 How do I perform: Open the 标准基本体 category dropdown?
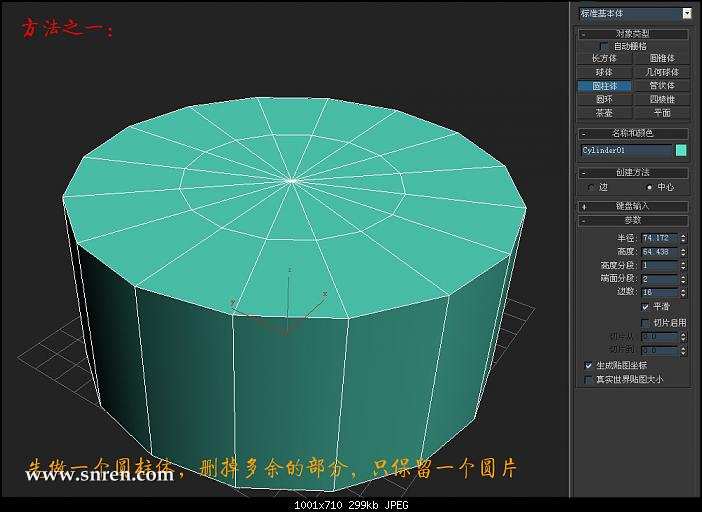pos(686,13)
